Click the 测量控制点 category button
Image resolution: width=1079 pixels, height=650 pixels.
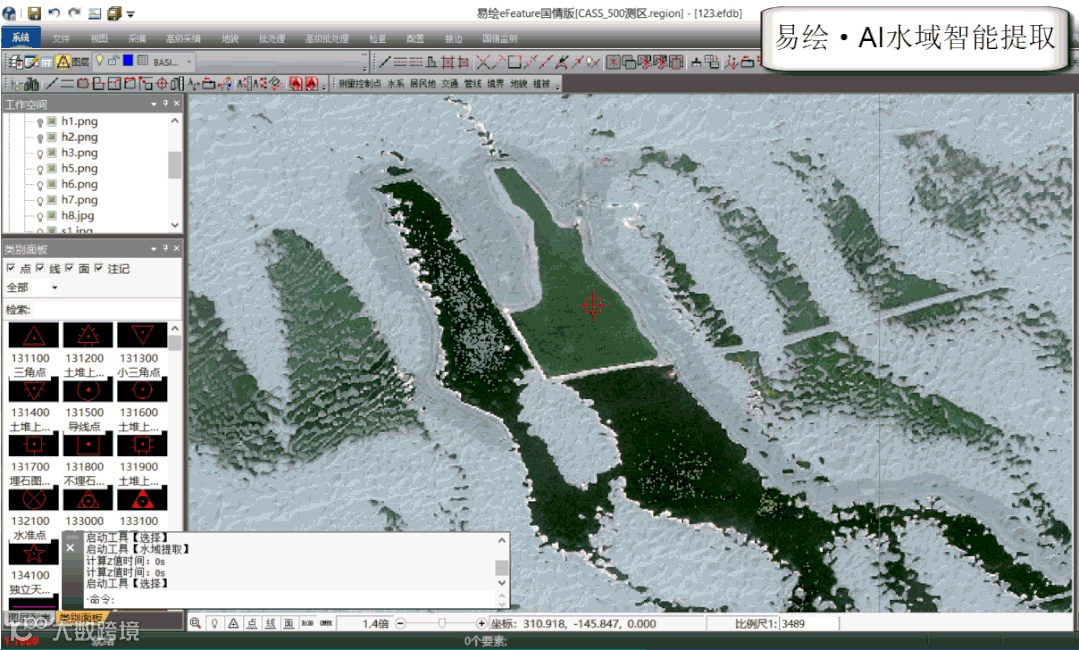(359, 84)
